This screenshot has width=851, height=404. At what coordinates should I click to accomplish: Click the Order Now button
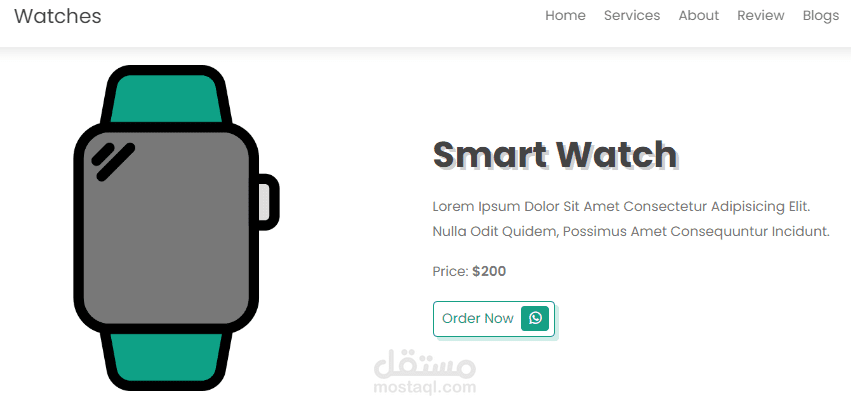(x=494, y=319)
